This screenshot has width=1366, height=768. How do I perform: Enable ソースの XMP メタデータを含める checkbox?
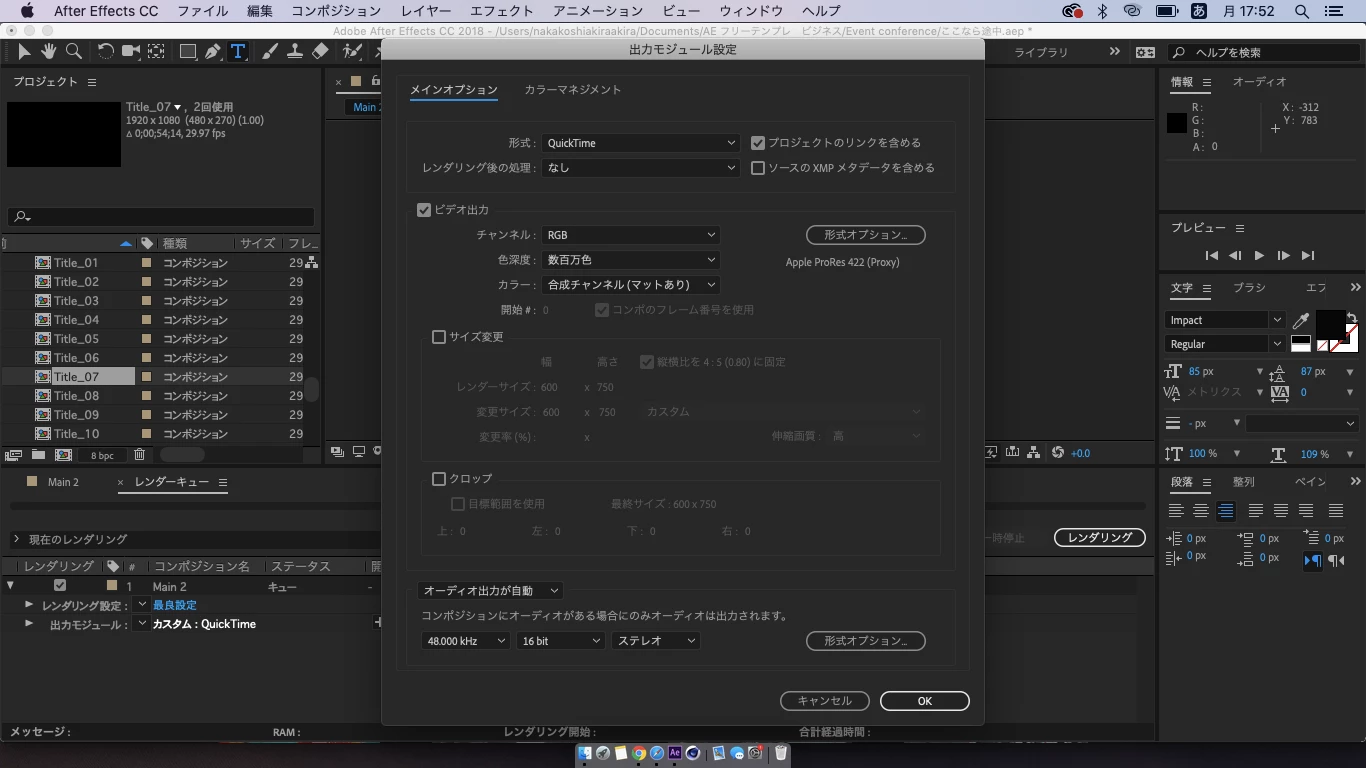758,168
